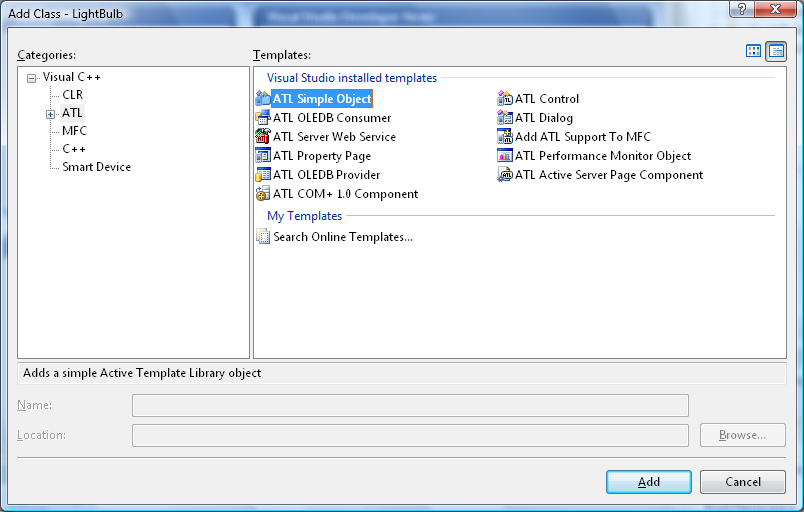Click the 'ATL Dialog' label text
Screen dimensions: 804x512
544,118
